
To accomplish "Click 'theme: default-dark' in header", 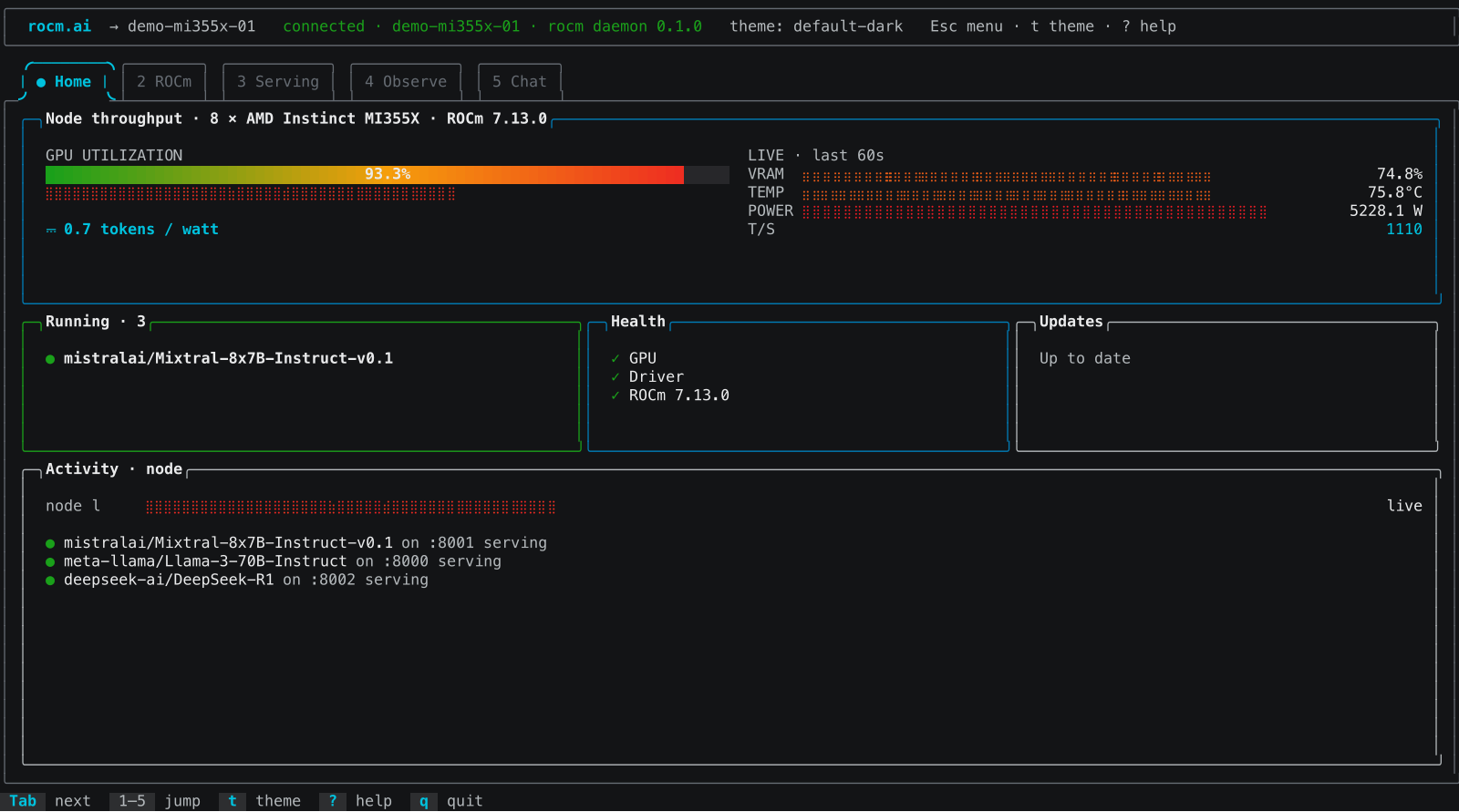I will pyautogui.click(x=816, y=26).
